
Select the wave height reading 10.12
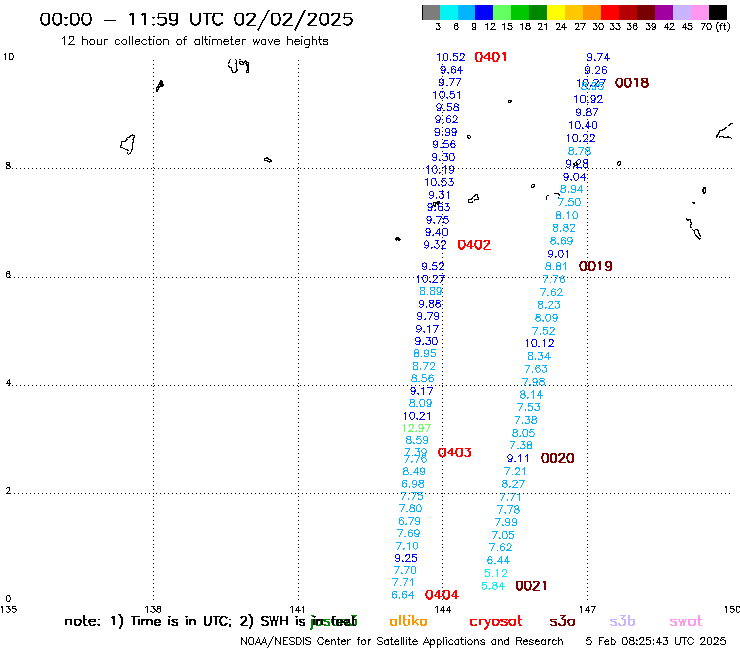tap(539, 343)
